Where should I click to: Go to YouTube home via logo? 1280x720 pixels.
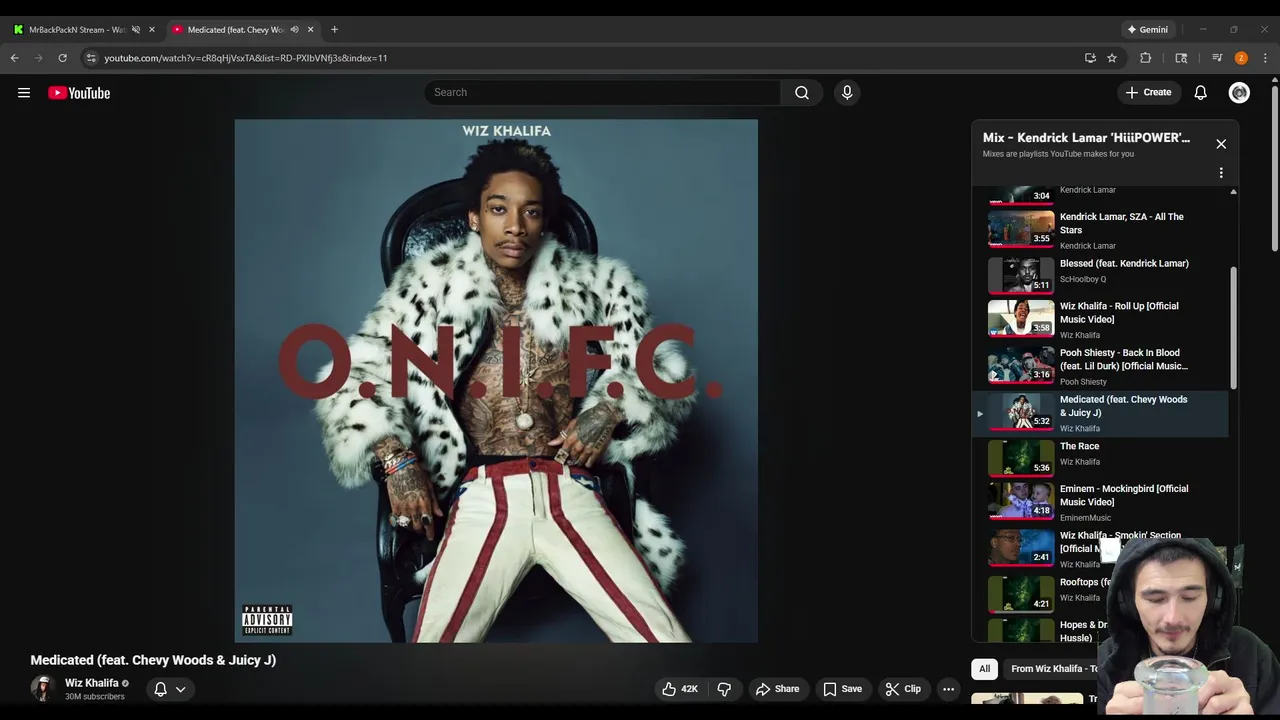(x=79, y=93)
